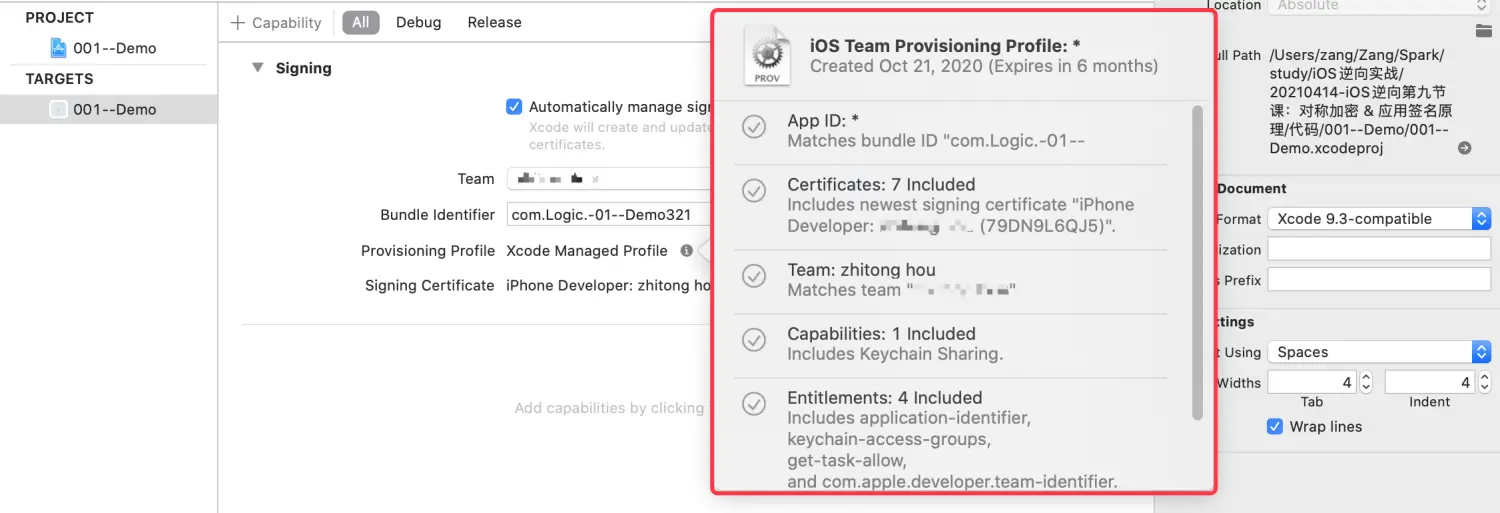
Task: Open the Location Absolute dropdown
Action: point(1379,5)
